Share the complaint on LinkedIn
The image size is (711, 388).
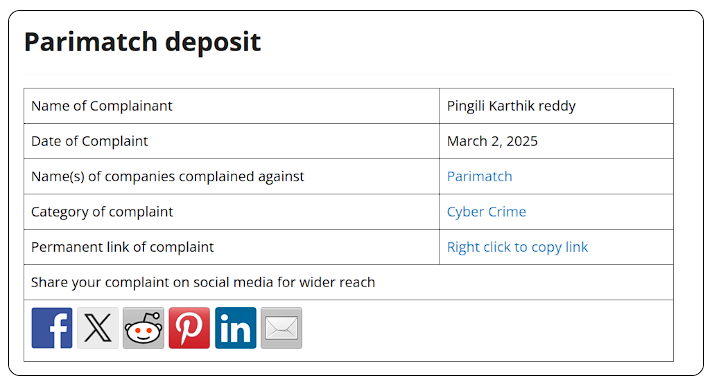click(x=235, y=328)
